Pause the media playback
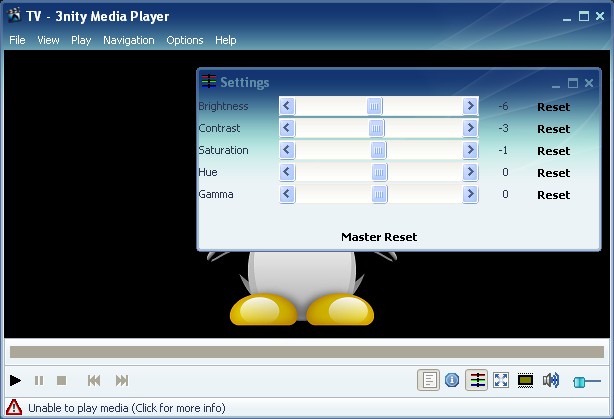 [39, 380]
